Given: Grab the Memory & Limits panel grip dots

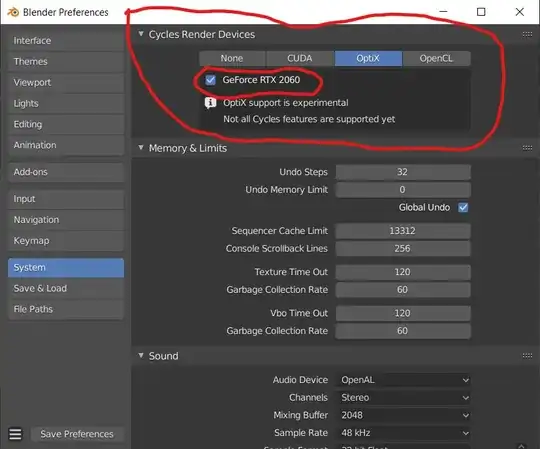Looking at the screenshot, I should 527,148.
